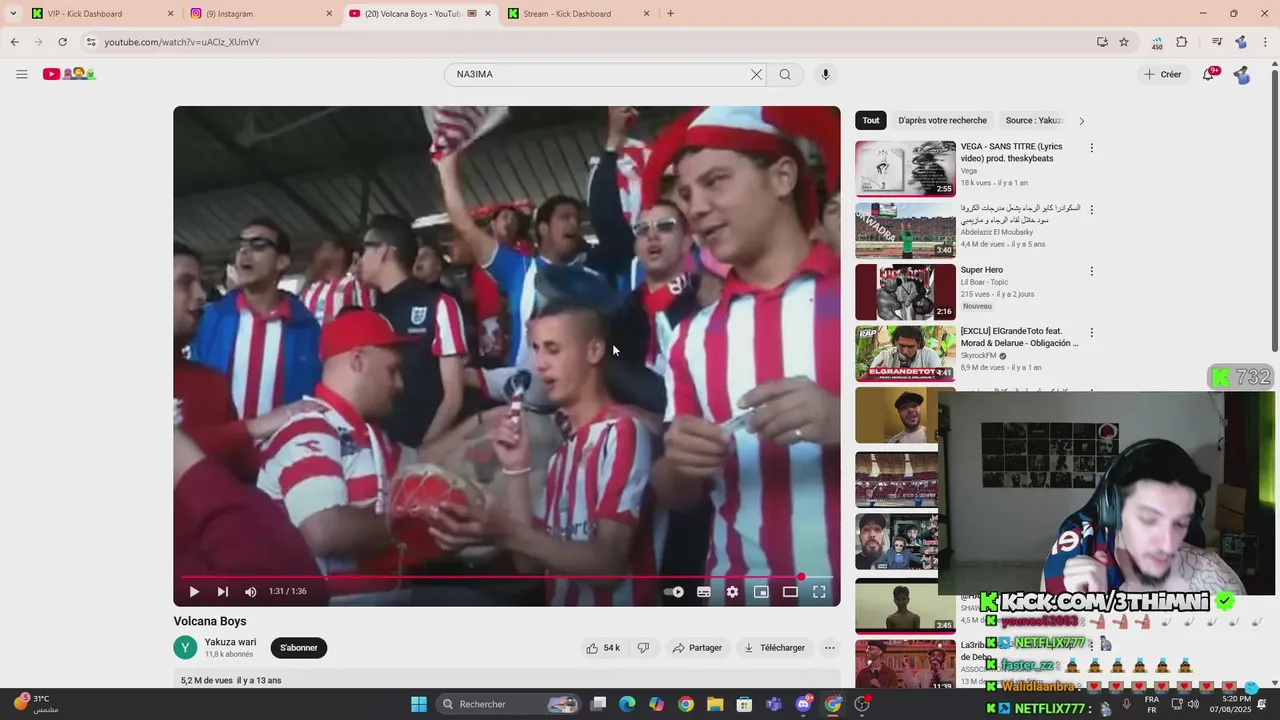Screen dimensions: 1280x720
Task: Enable theater mode view
Action: click(790, 592)
